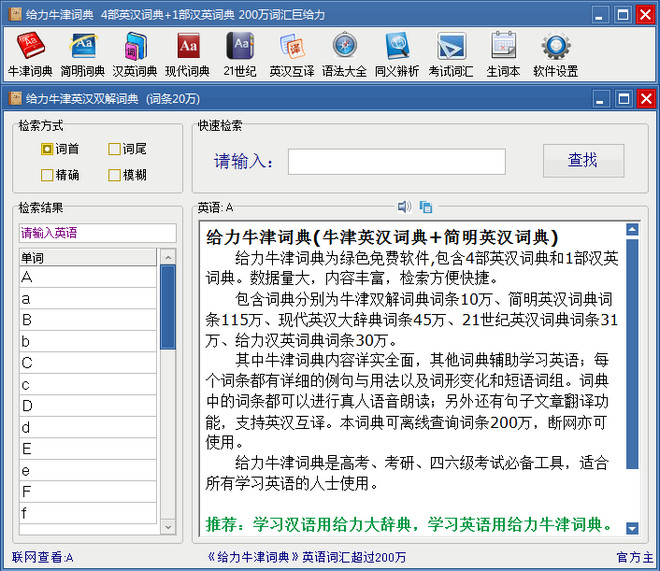The width and height of the screenshot is (660, 571).
Task: Toggle the 模糊 search mode checkbox
Action: tap(115, 174)
